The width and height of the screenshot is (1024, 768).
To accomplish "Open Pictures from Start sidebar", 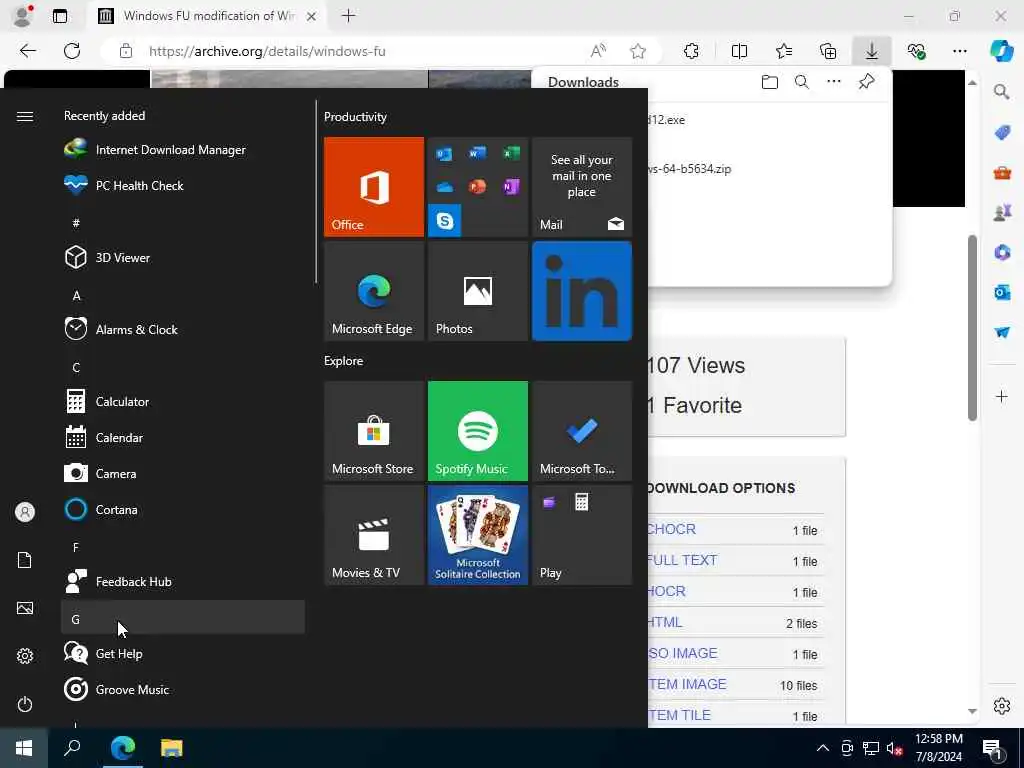I will [25, 608].
